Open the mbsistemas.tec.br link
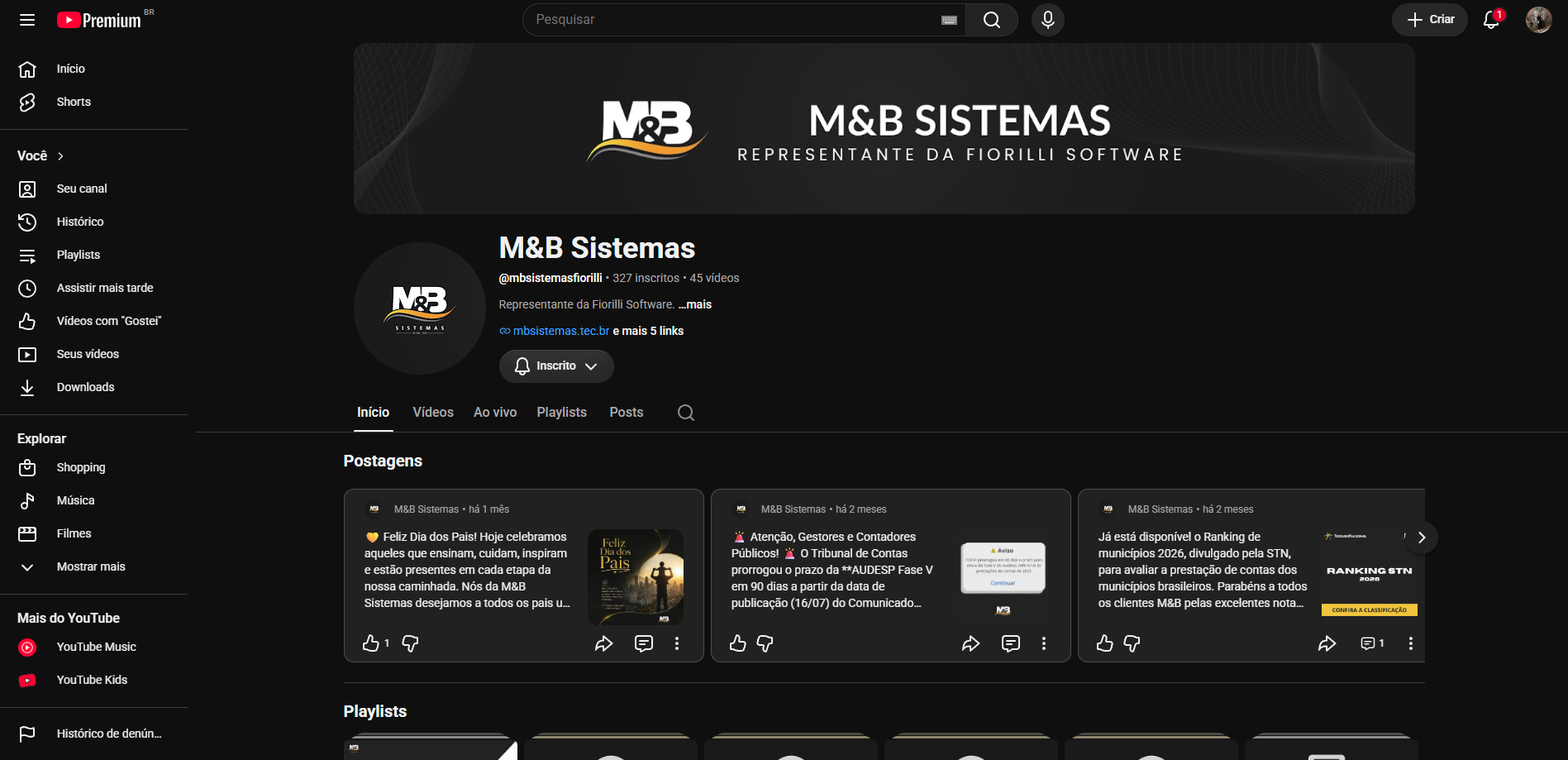The width and height of the screenshot is (1568, 760). coord(560,331)
